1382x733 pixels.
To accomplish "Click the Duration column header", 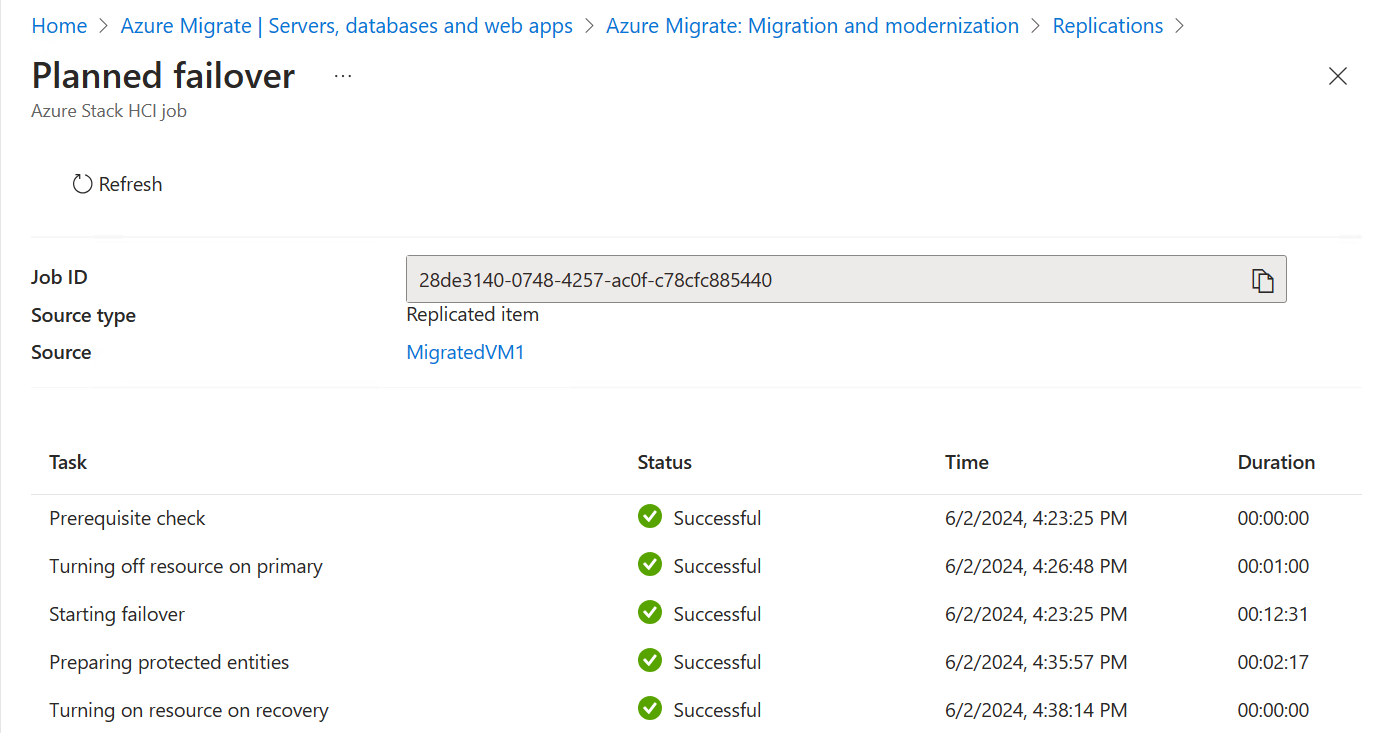I will tap(1276, 462).
